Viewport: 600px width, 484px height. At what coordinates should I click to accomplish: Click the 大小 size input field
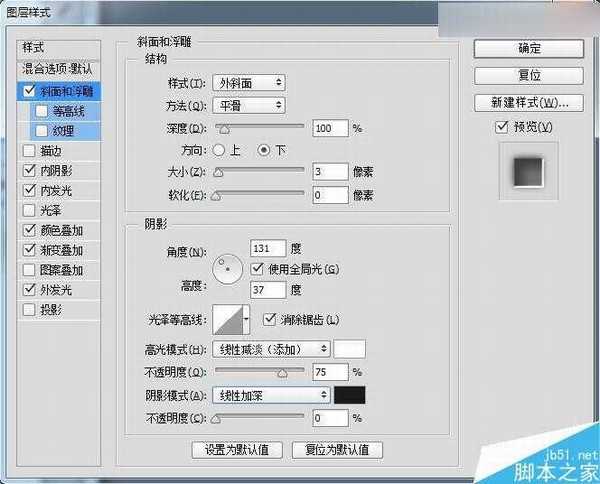point(329,172)
